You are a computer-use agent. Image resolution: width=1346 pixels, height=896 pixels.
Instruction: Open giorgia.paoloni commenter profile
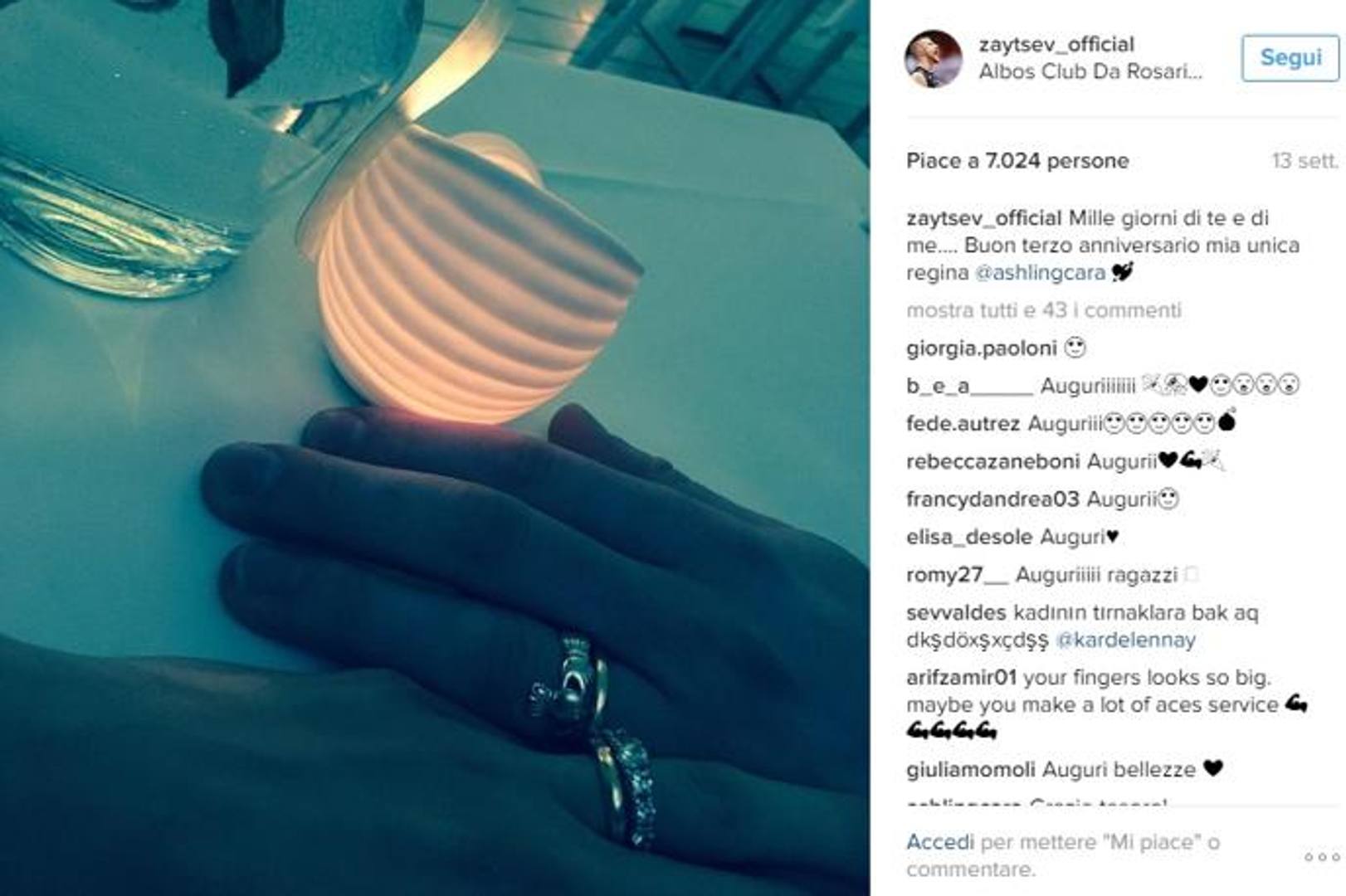coord(981,348)
